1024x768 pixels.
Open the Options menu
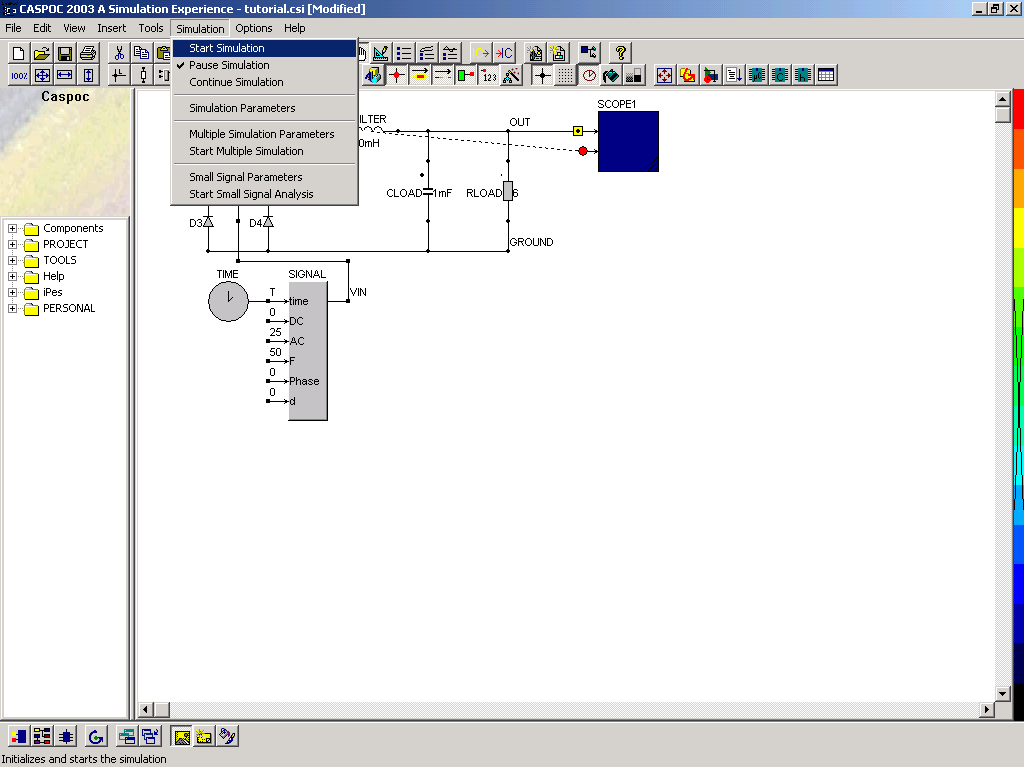[254, 28]
